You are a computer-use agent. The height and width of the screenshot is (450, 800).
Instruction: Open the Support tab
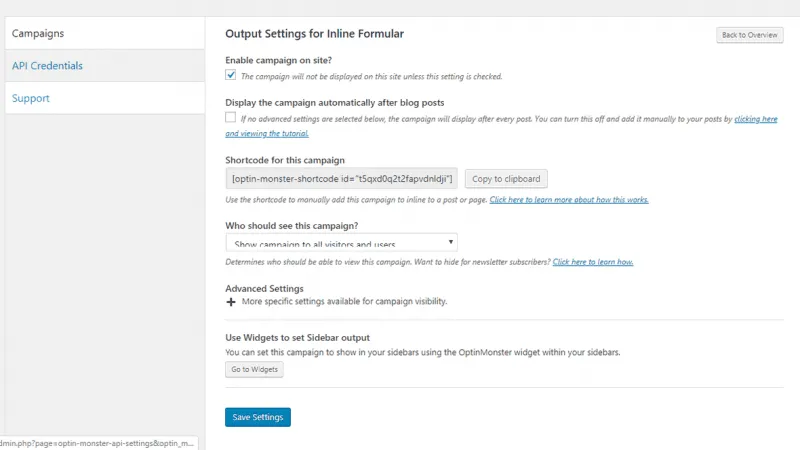click(105, 98)
